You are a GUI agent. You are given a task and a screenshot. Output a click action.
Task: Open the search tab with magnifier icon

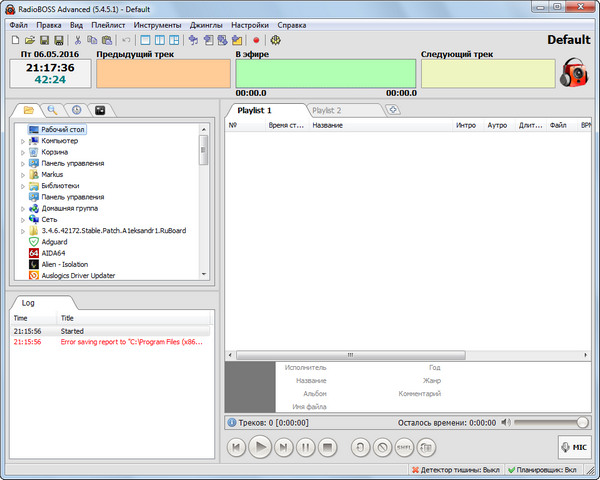click(52, 109)
